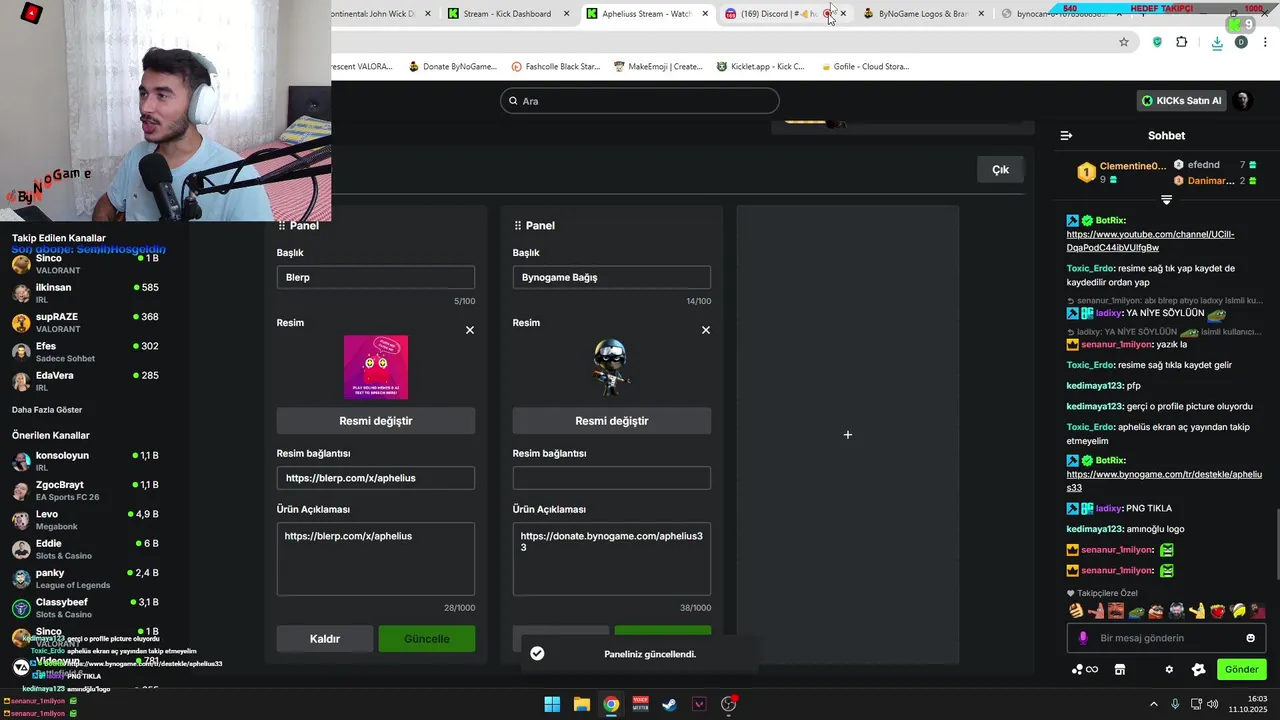The image size is (1280, 720).
Task: Open Donate ByNoGame bookmark
Action: tap(452, 67)
